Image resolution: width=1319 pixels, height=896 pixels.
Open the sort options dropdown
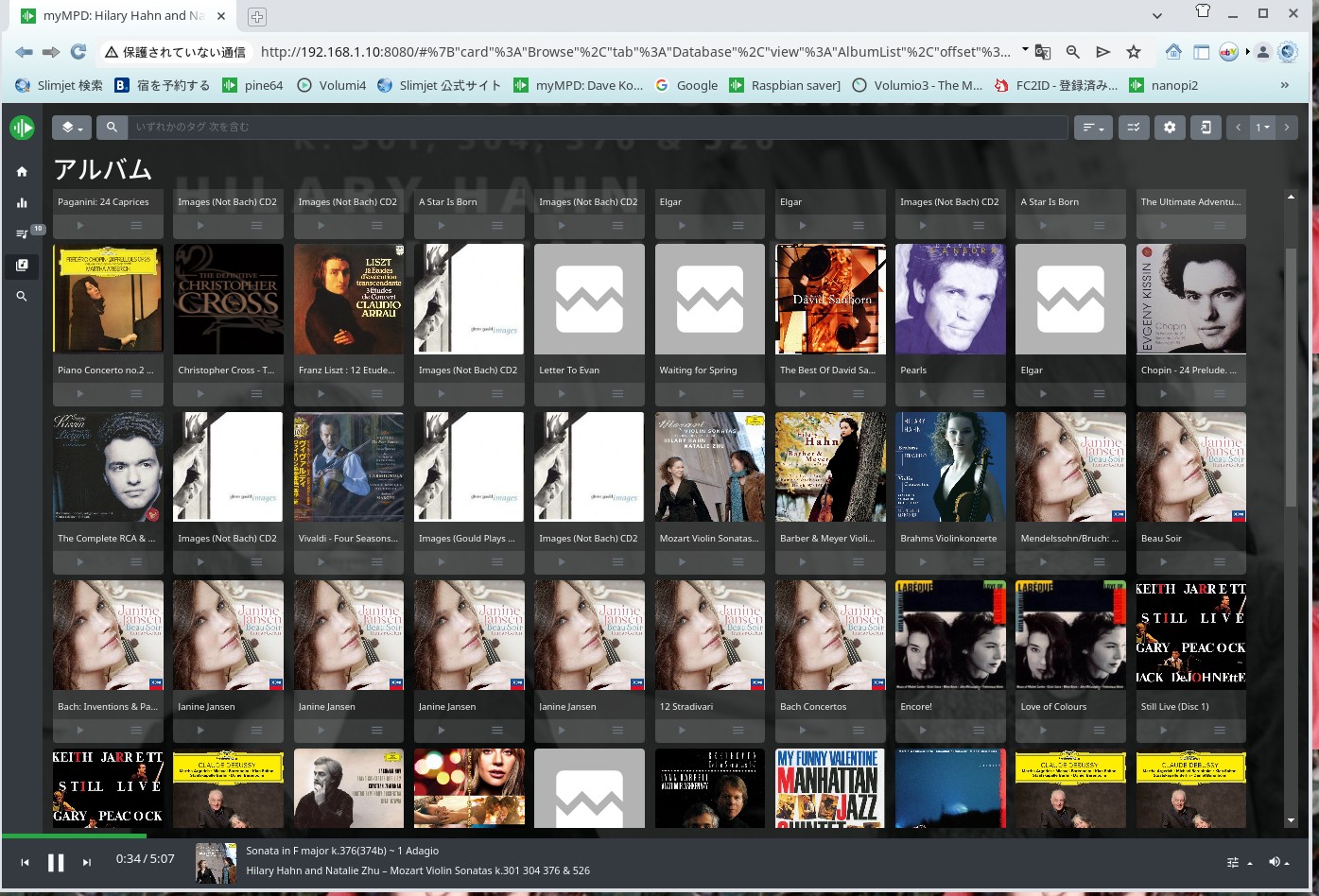coord(1093,127)
